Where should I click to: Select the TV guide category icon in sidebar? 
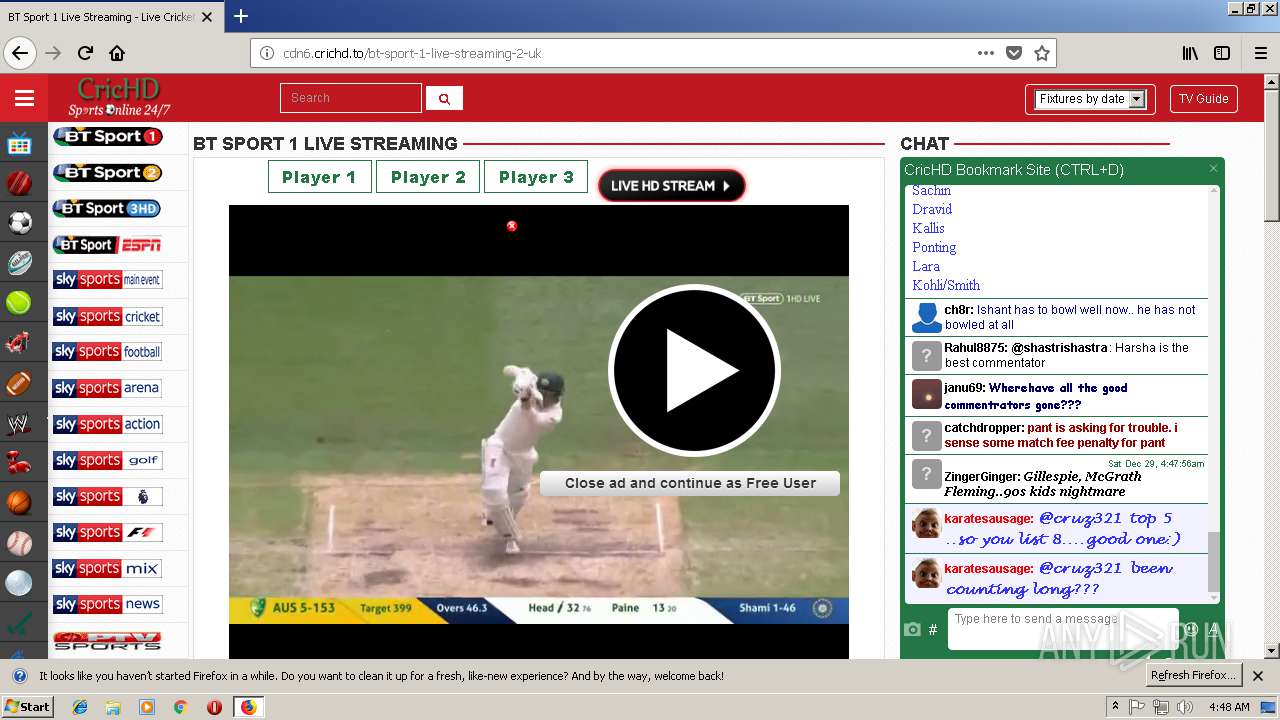click(x=19, y=144)
